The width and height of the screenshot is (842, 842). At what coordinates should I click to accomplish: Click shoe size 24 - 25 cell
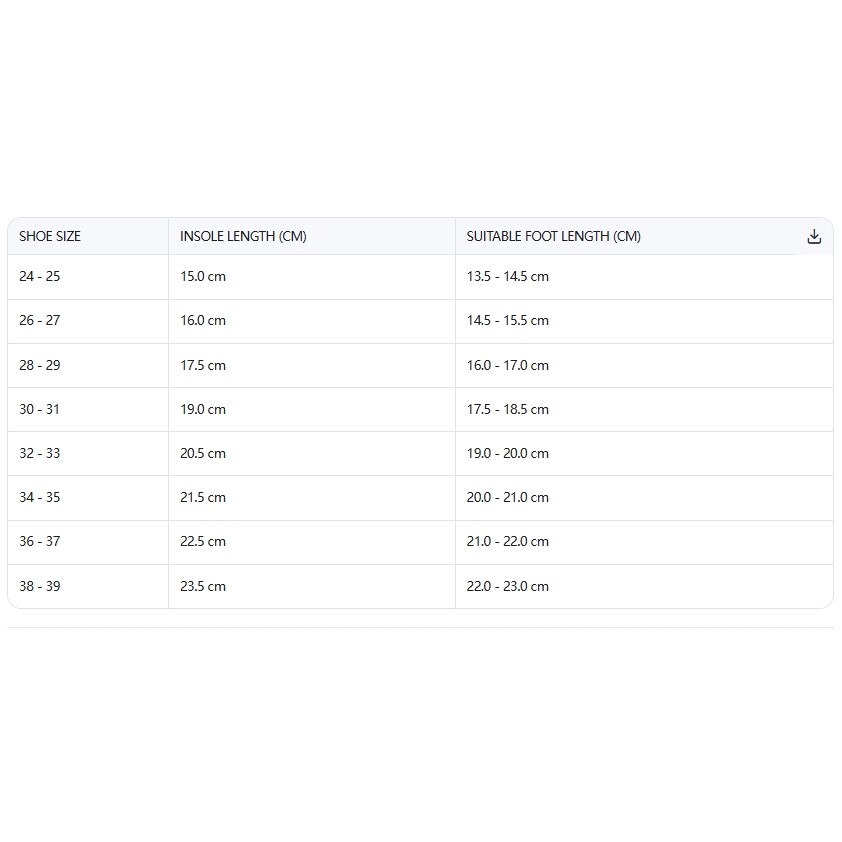88,277
